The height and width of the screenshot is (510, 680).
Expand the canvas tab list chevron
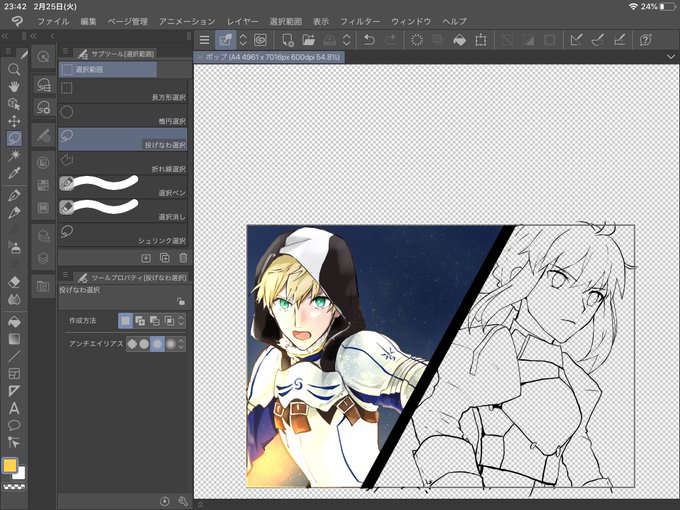point(671,57)
